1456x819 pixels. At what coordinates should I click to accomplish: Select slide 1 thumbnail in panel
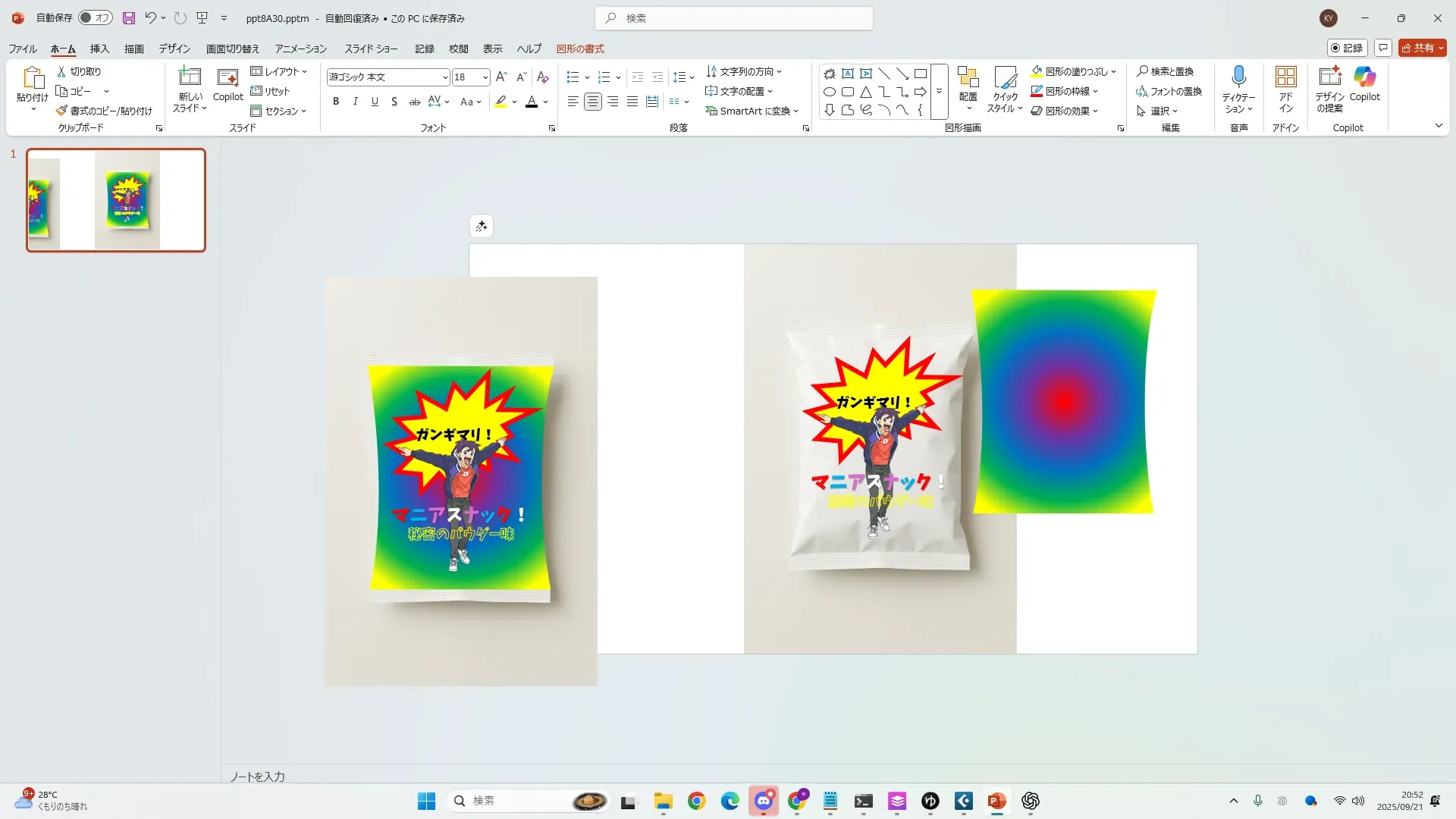[116, 200]
